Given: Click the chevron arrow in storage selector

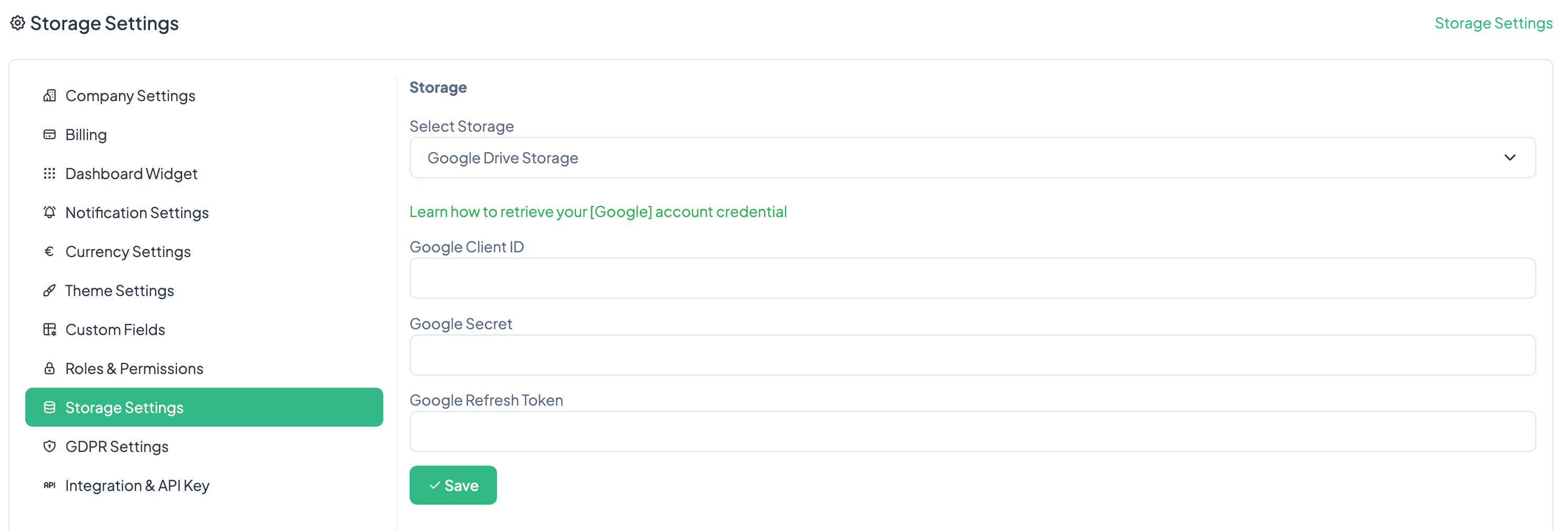Looking at the screenshot, I should click(x=1510, y=158).
